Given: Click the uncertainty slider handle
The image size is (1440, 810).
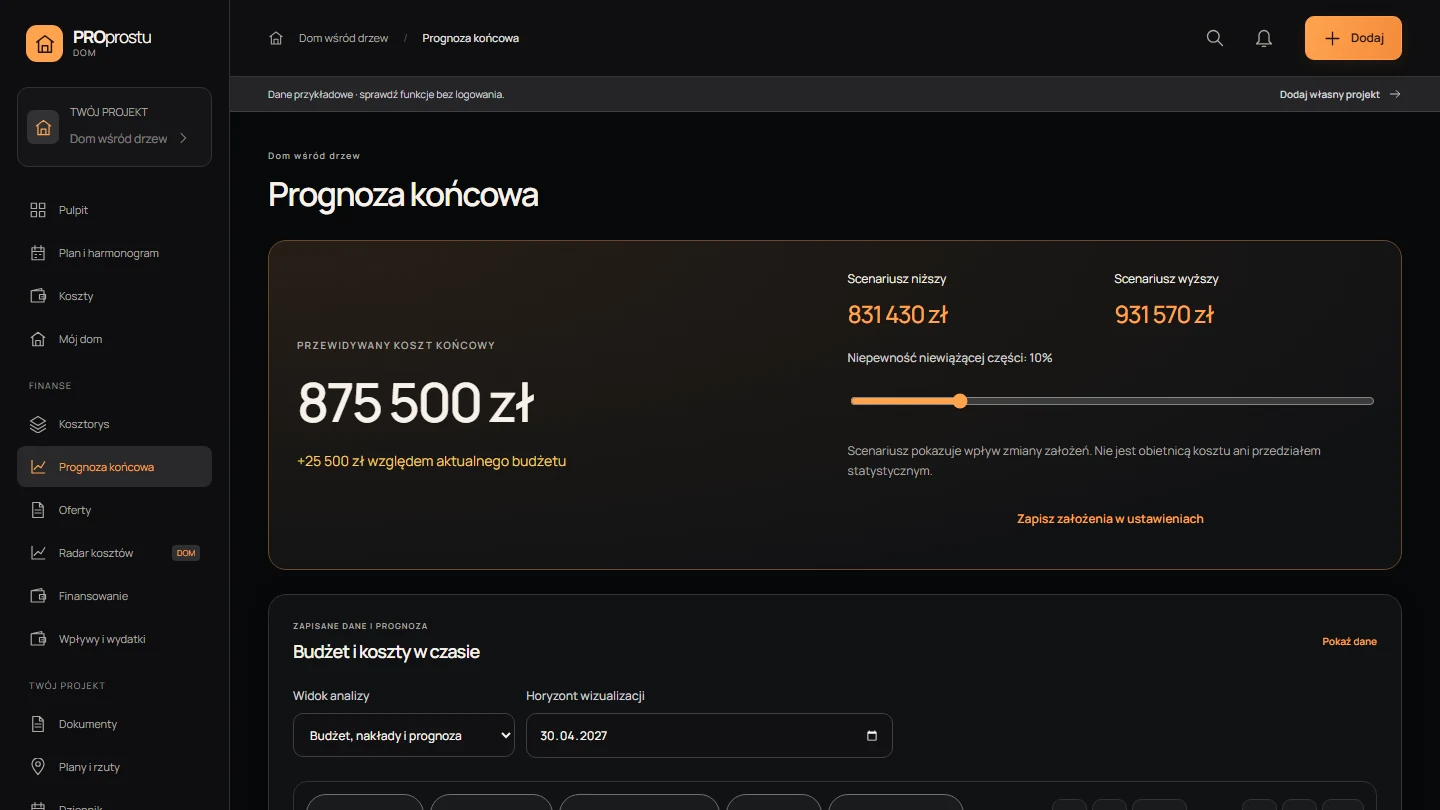Looking at the screenshot, I should pos(960,401).
